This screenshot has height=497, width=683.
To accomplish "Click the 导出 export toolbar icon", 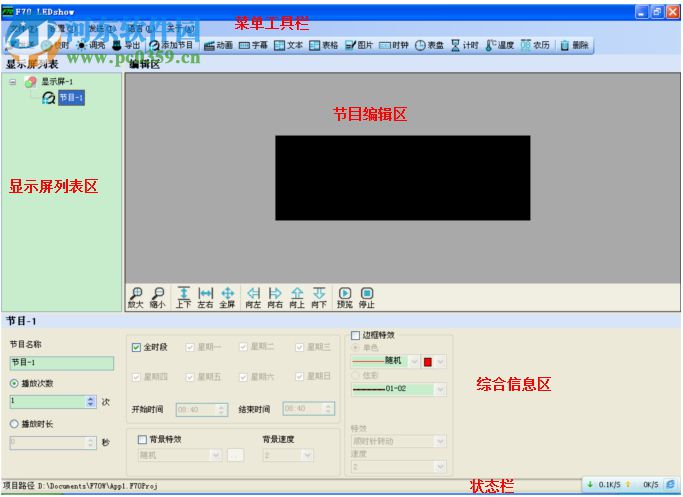I will [x=126, y=45].
